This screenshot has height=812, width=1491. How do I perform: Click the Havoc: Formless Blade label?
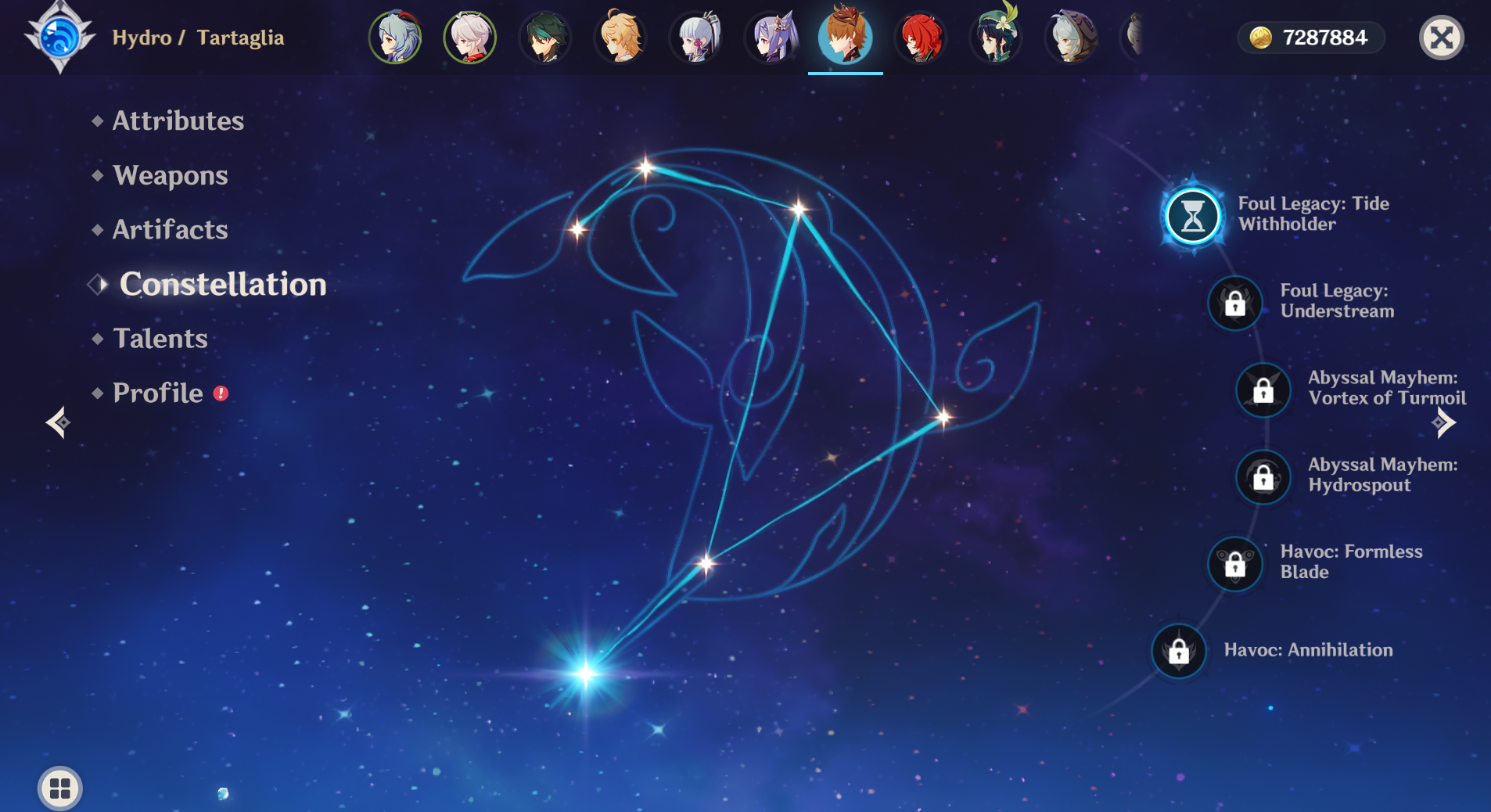point(1351,562)
